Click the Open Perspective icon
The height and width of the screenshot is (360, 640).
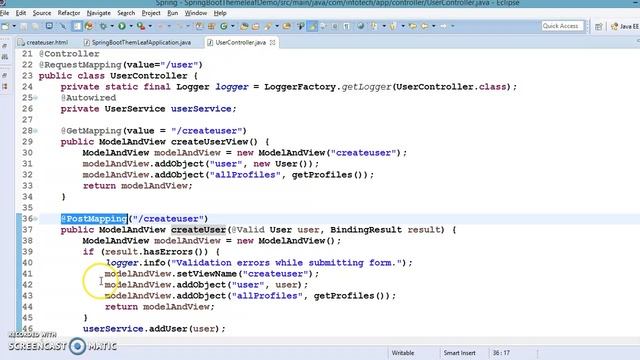(x=598, y=27)
